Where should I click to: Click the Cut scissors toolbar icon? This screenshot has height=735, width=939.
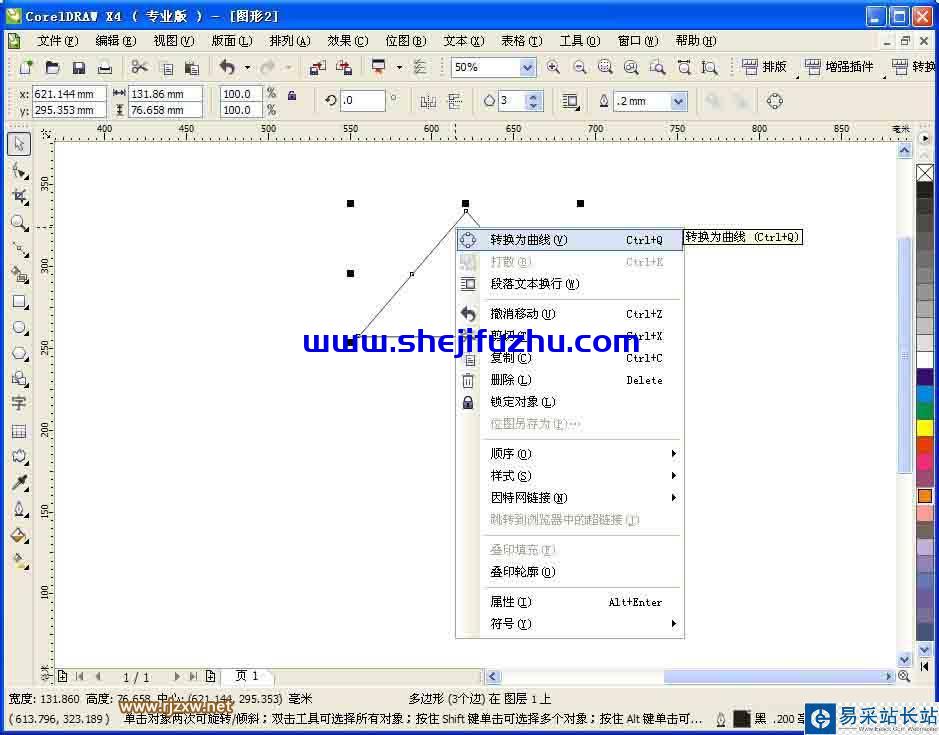click(140, 67)
